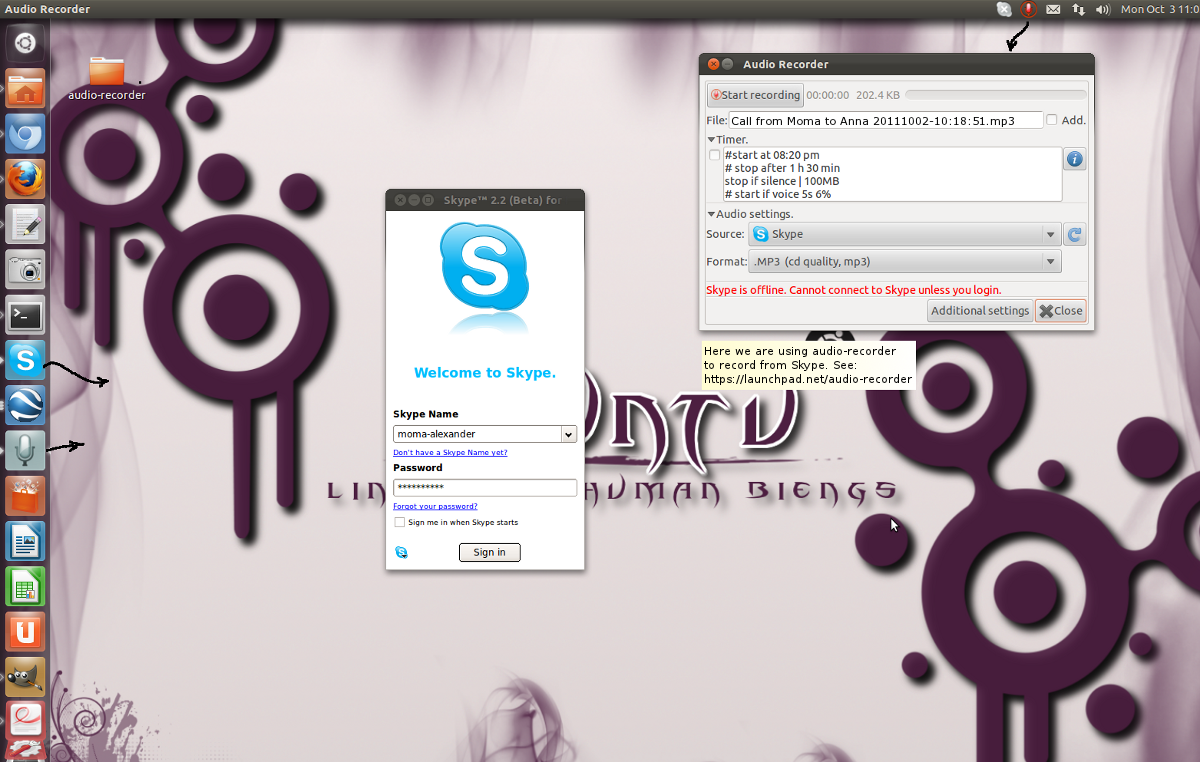Click the Skype icon in the launcher

[25, 360]
